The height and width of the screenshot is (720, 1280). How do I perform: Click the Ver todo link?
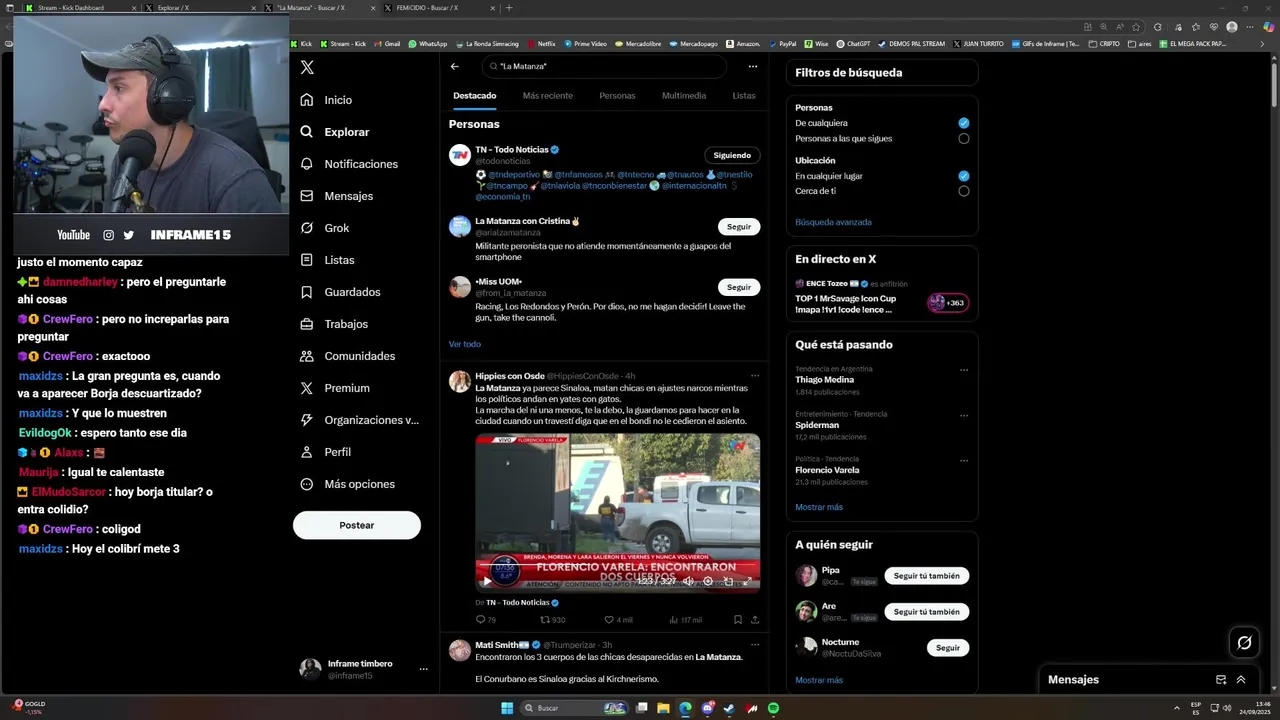pyautogui.click(x=465, y=344)
